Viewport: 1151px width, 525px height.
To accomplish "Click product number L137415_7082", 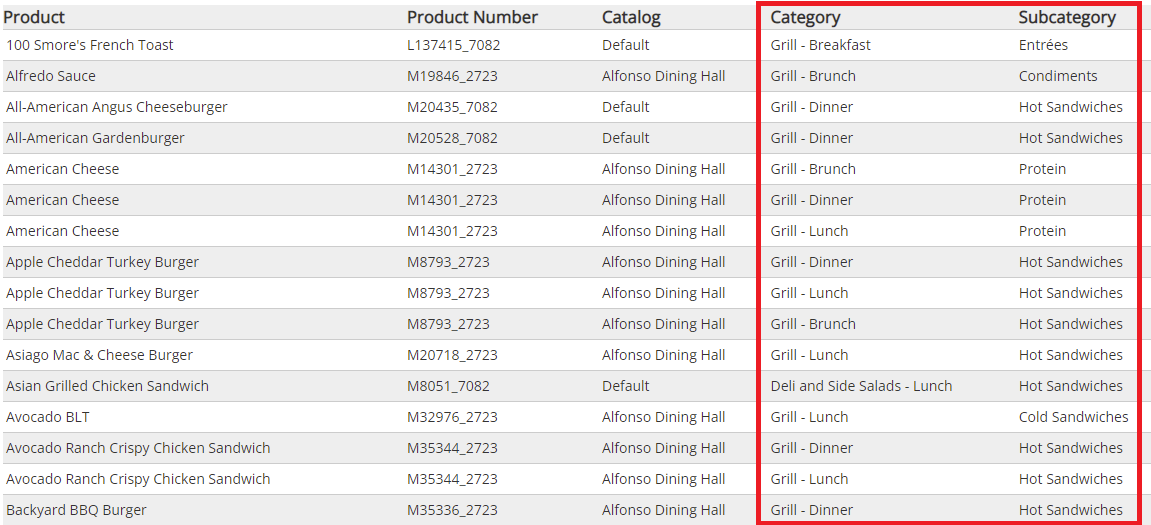I will coord(454,45).
